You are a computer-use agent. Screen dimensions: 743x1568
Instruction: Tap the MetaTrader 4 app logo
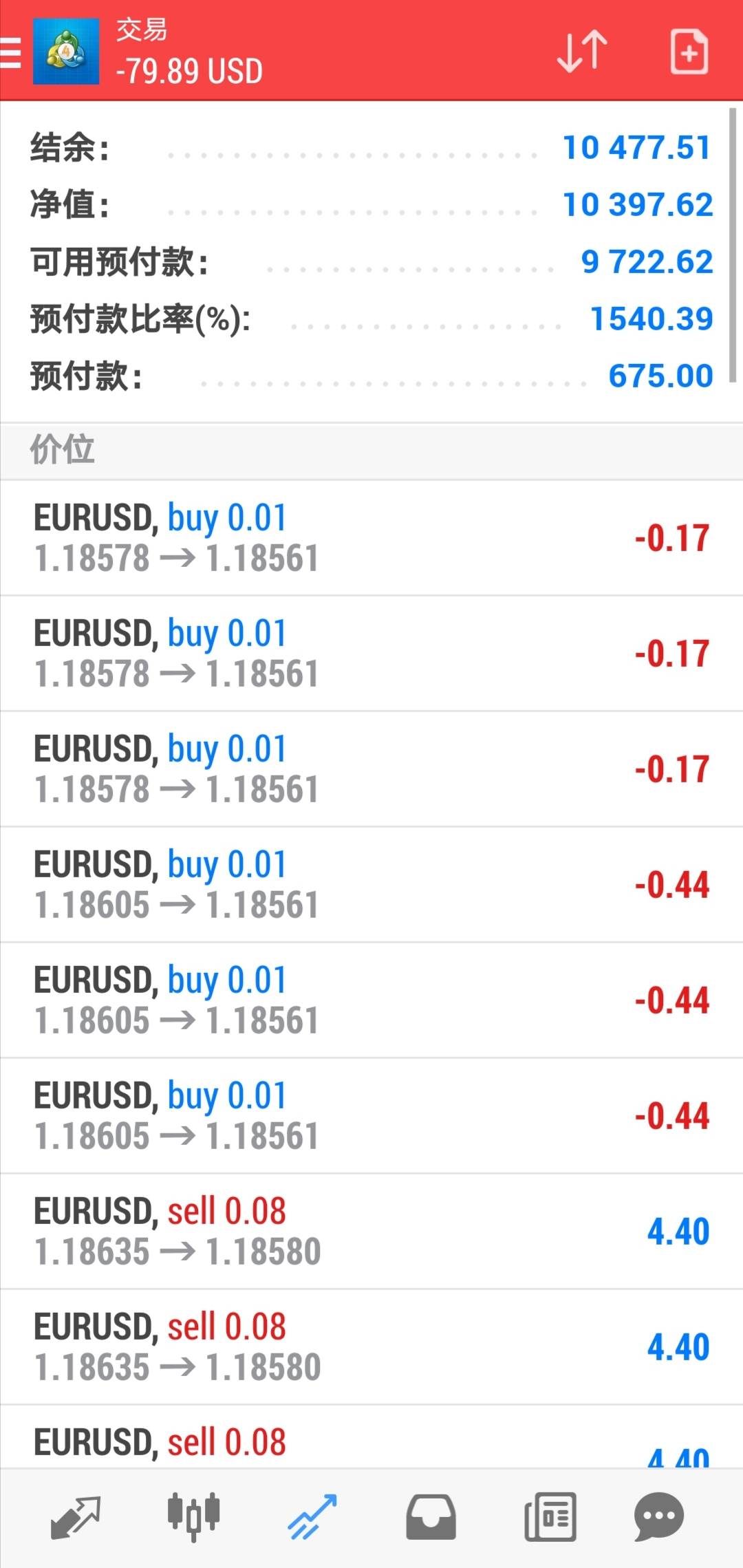point(66,52)
